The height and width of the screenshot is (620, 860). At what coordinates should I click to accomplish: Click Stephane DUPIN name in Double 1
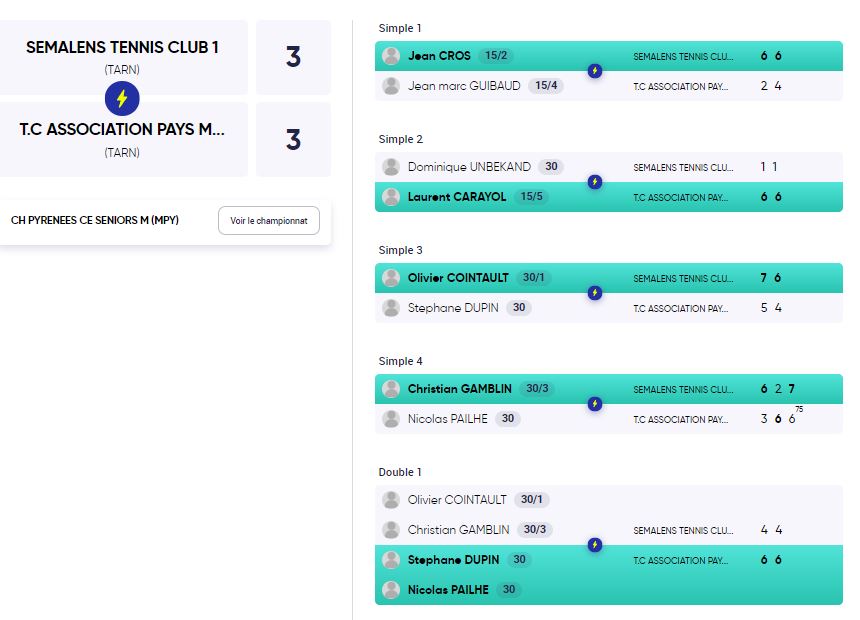(454, 560)
